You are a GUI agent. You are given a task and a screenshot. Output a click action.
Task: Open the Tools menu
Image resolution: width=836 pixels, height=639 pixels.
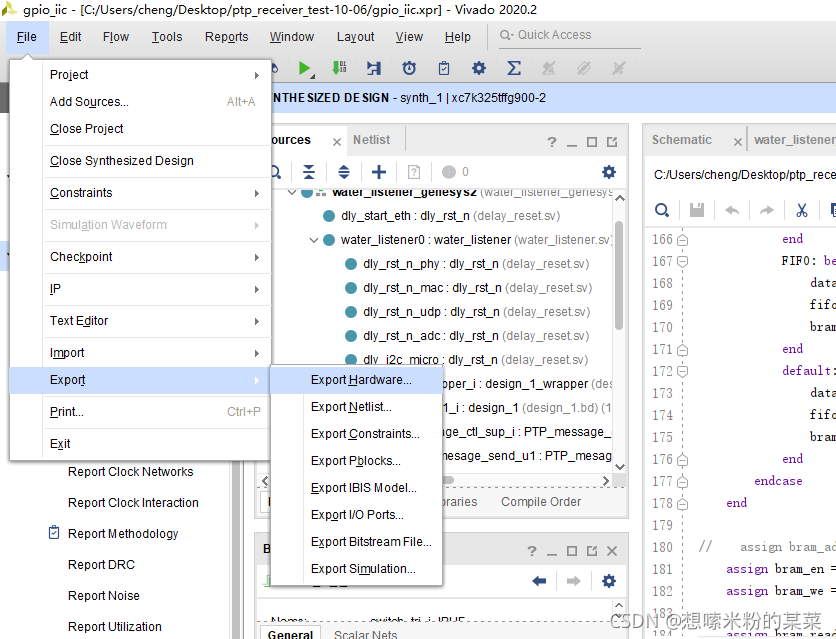(x=167, y=37)
